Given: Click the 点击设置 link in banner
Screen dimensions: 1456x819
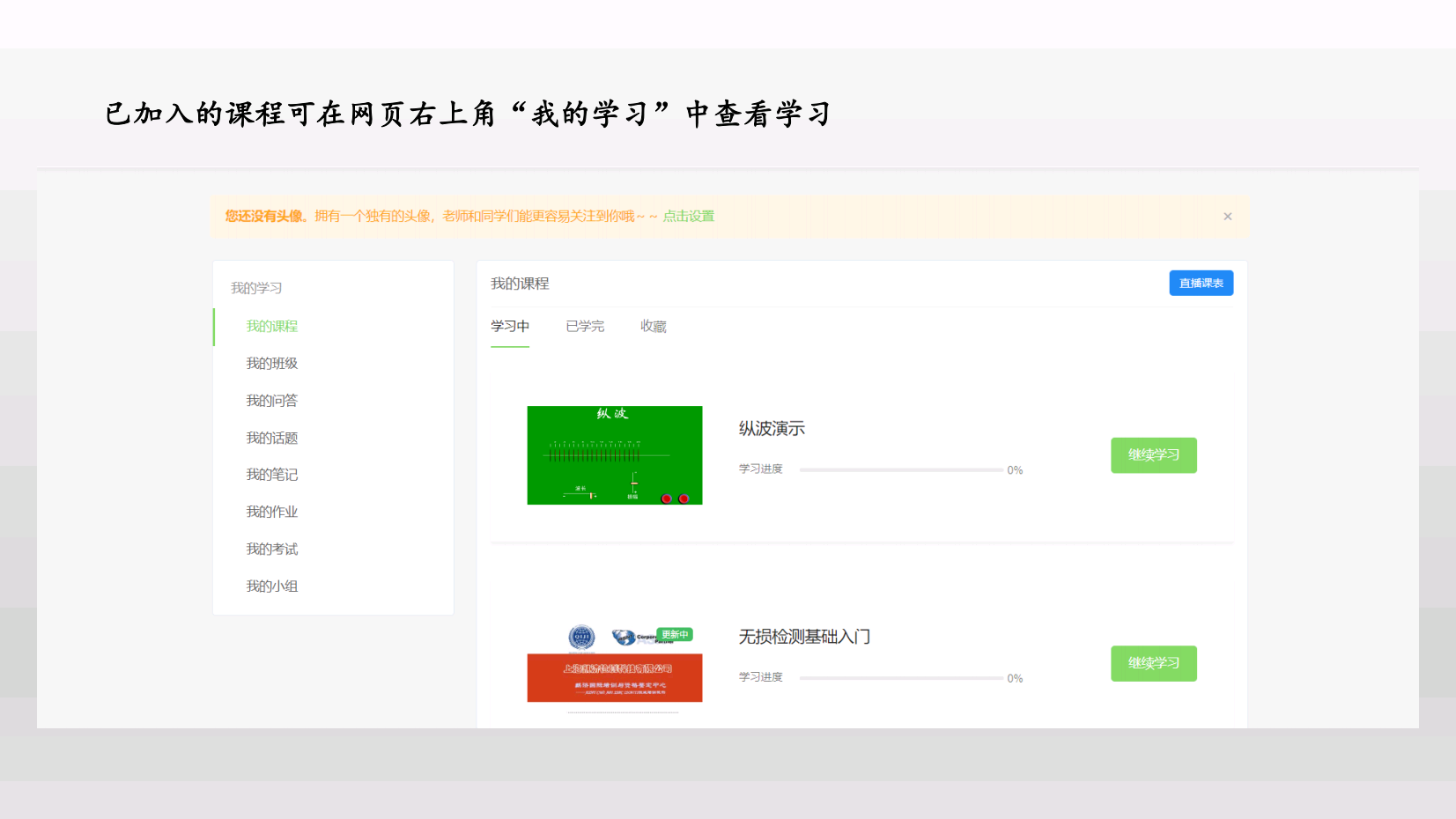Looking at the screenshot, I should tap(688, 217).
